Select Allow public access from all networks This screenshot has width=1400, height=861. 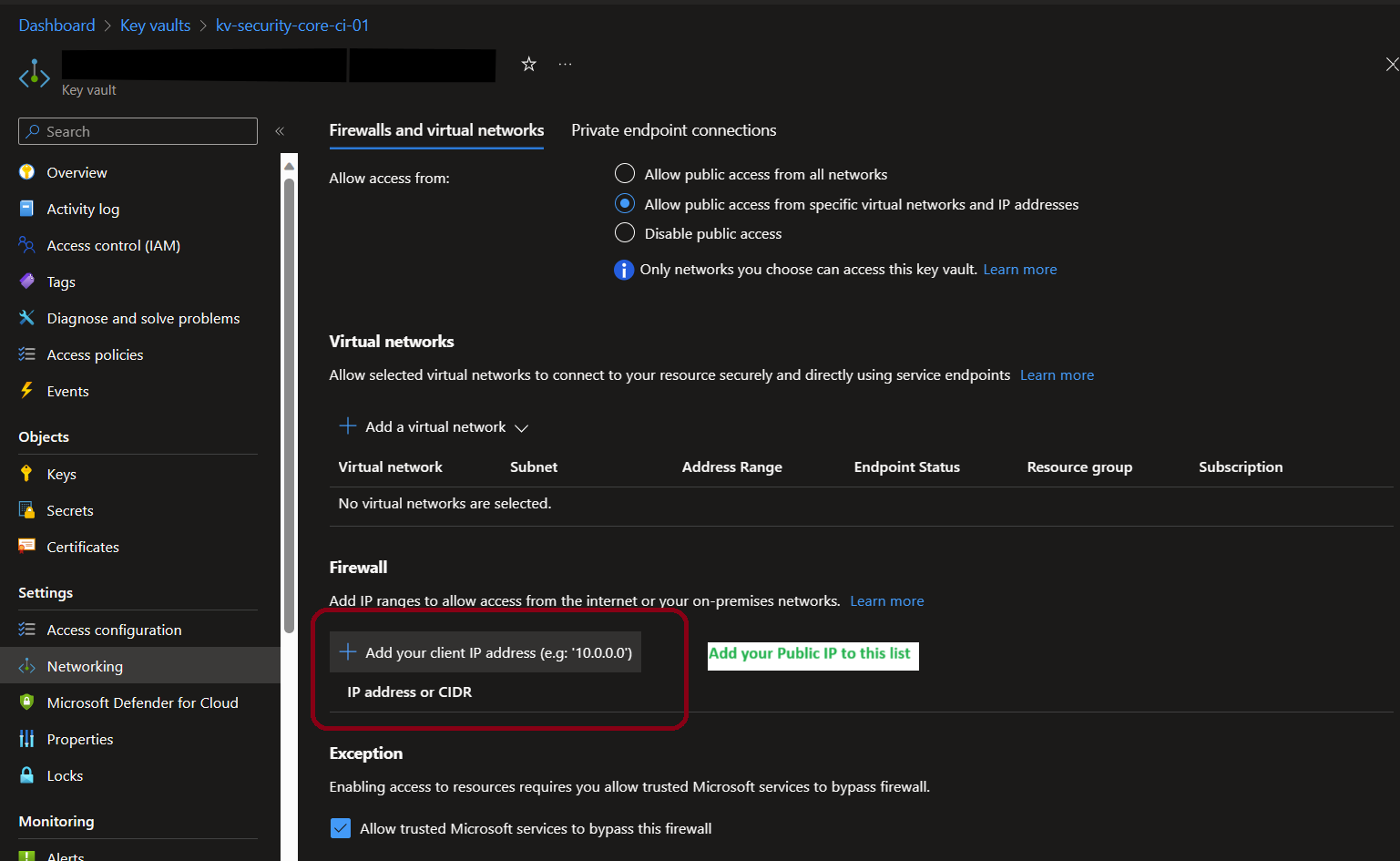pyautogui.click(x=625, y=174)
